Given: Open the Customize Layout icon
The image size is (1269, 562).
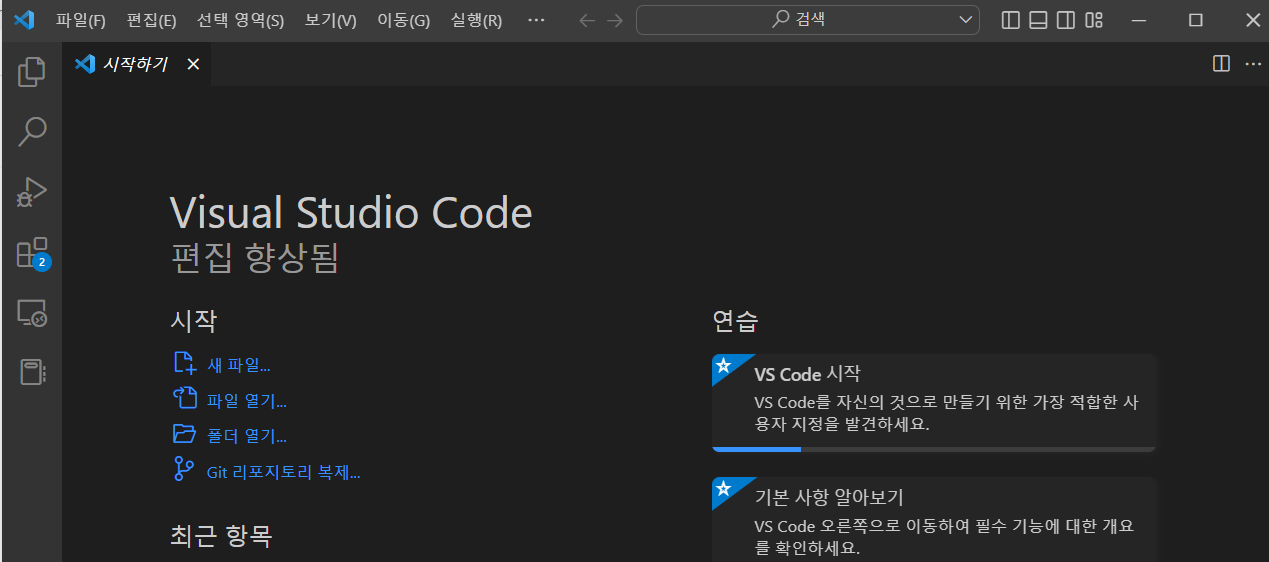Looking at the screenshot, I should click(x=1094, y=20).
